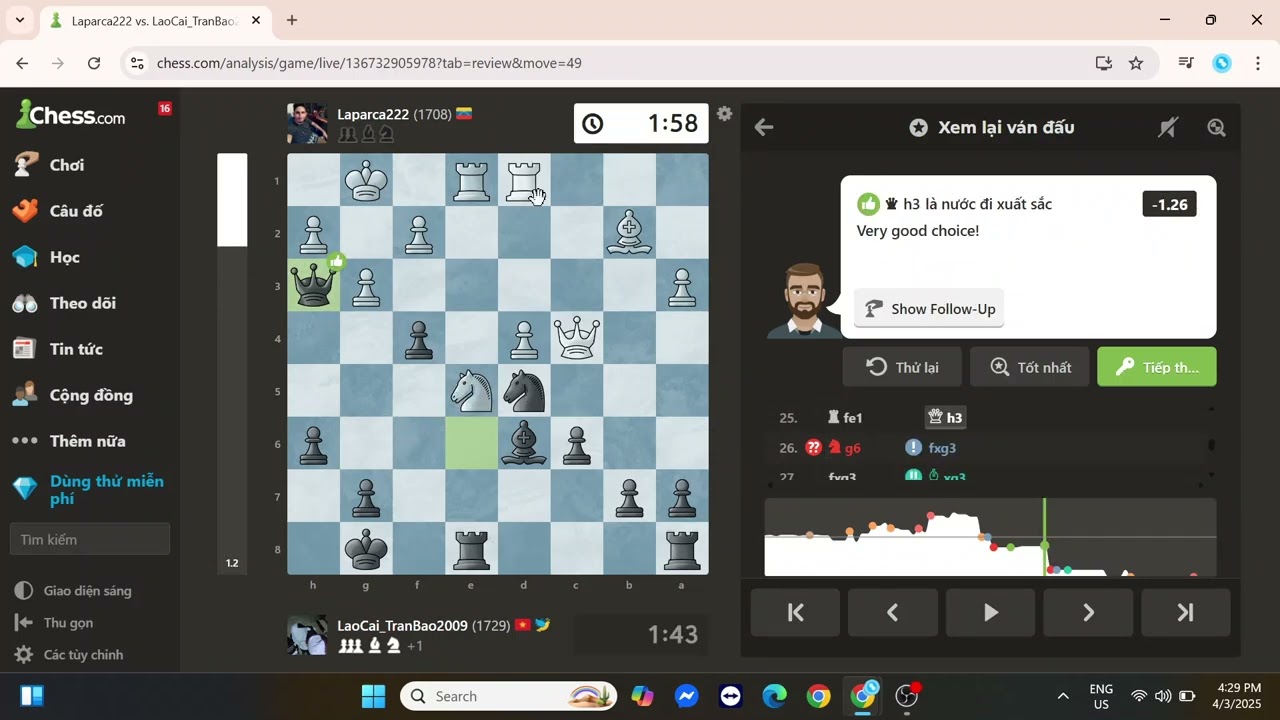Viewport: 1280px width, 720px height.
Task: Open the red notification badge 16
Action: [165, 108]
